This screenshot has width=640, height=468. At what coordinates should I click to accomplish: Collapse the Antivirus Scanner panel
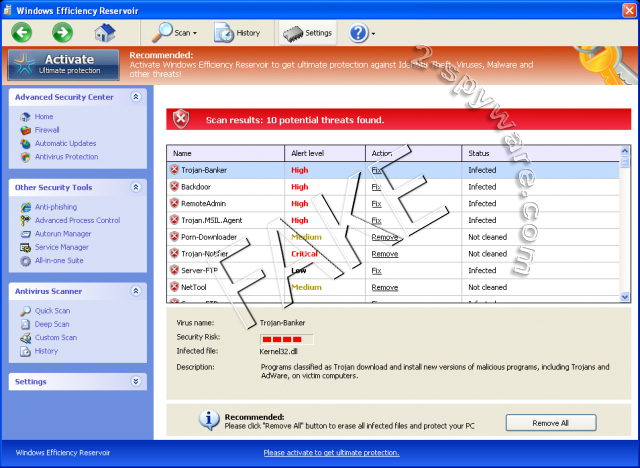pos(136,291)
